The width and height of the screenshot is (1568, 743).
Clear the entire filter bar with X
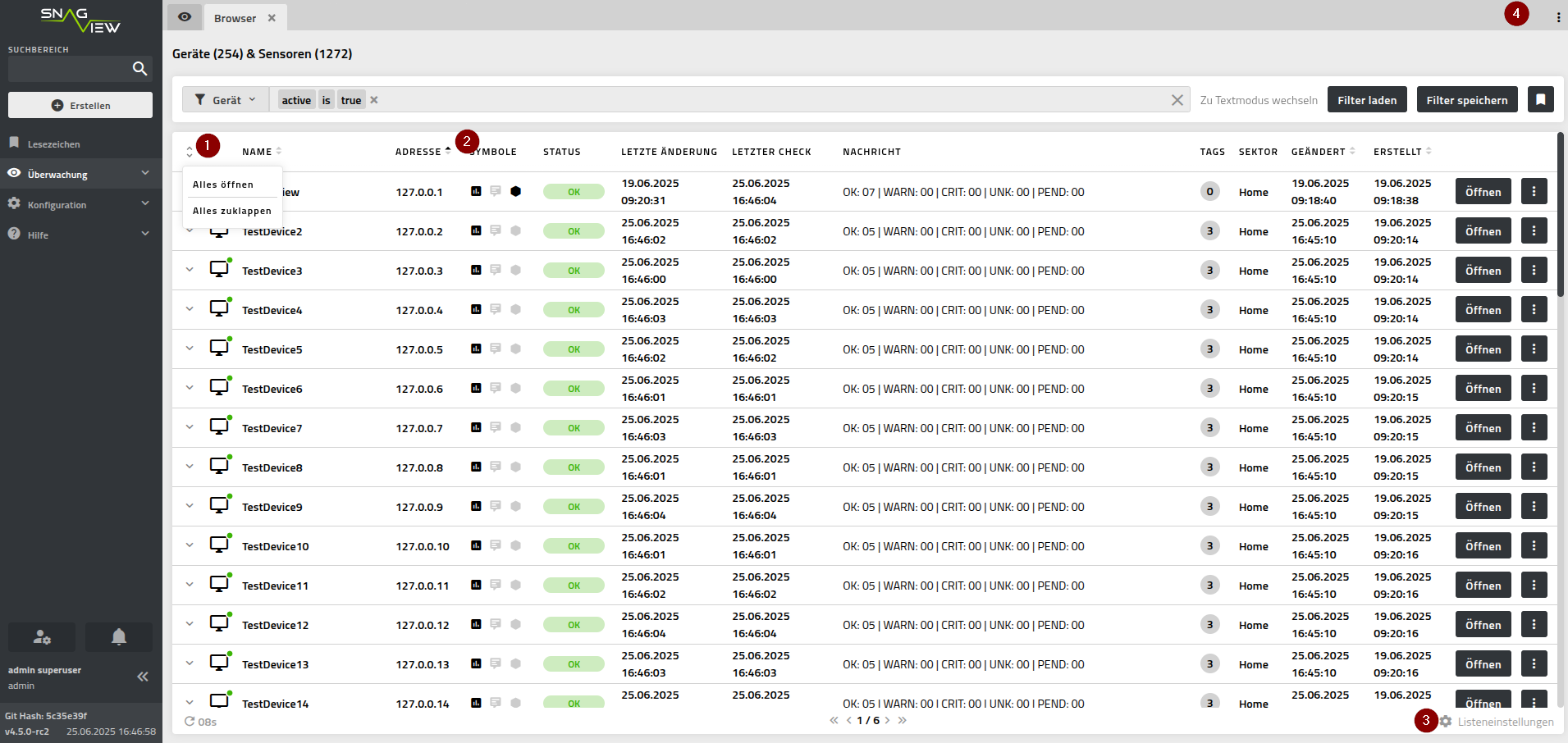[1177, 100]
